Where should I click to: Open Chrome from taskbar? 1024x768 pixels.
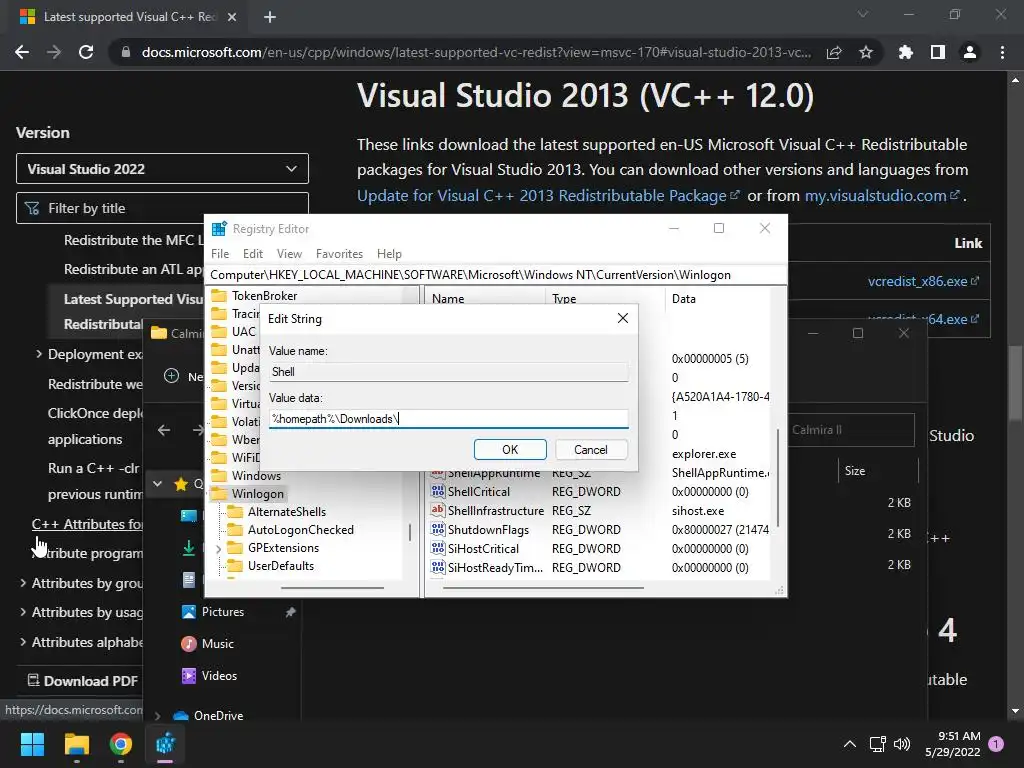pos(121,744)
